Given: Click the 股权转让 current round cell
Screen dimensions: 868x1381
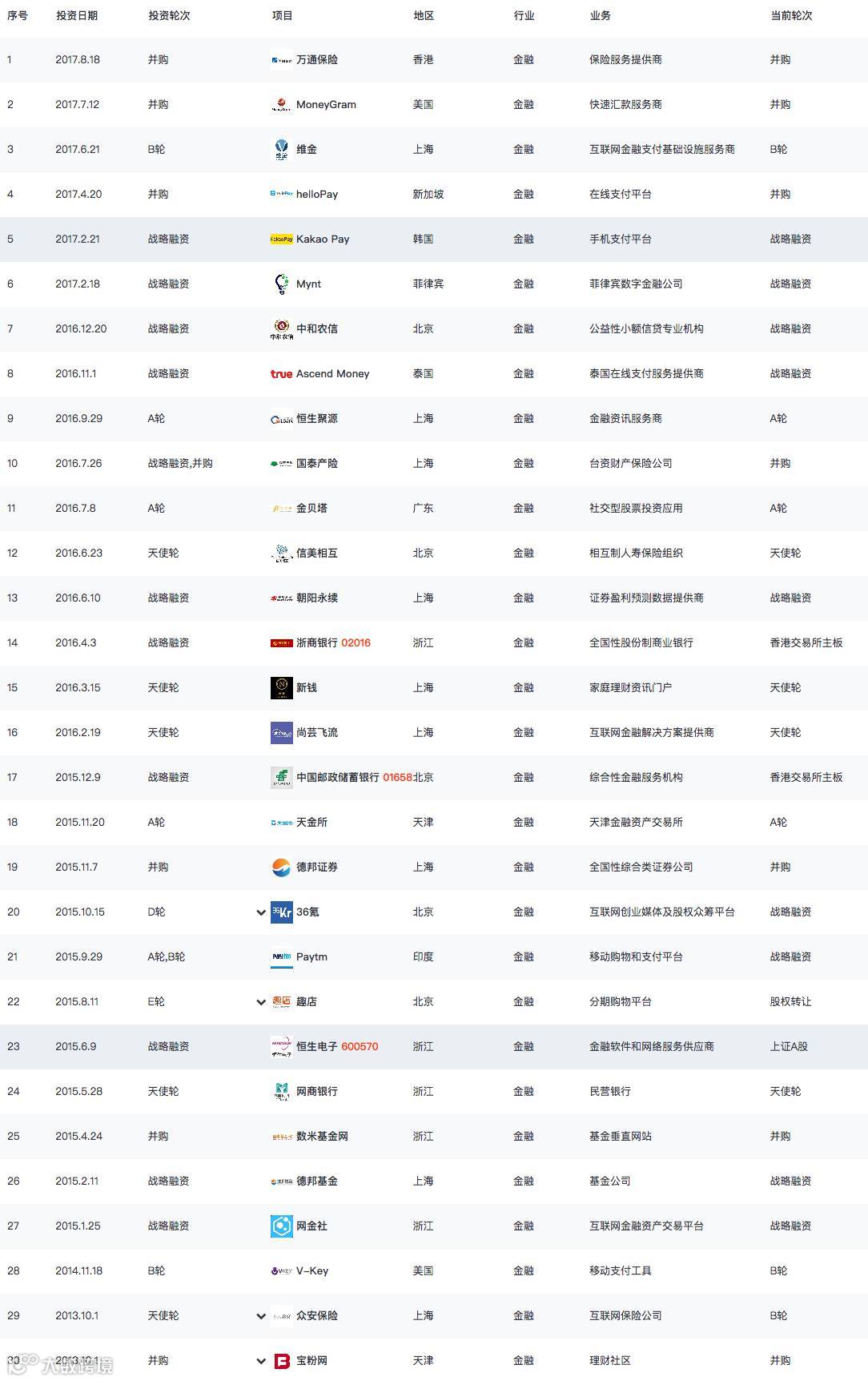Looking at the screenshot, I should point(790,1002).
